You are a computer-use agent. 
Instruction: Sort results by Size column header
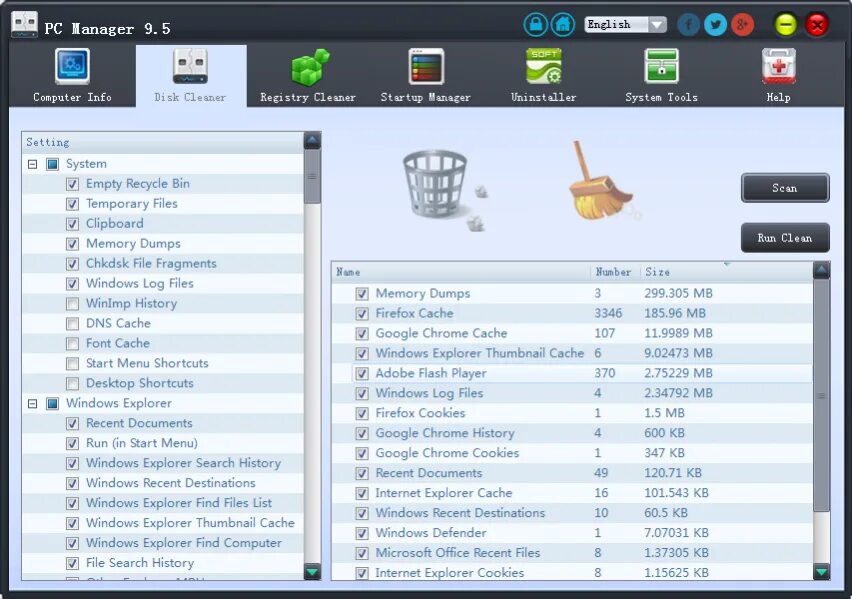pyautogui.click(x=726, y=272)
